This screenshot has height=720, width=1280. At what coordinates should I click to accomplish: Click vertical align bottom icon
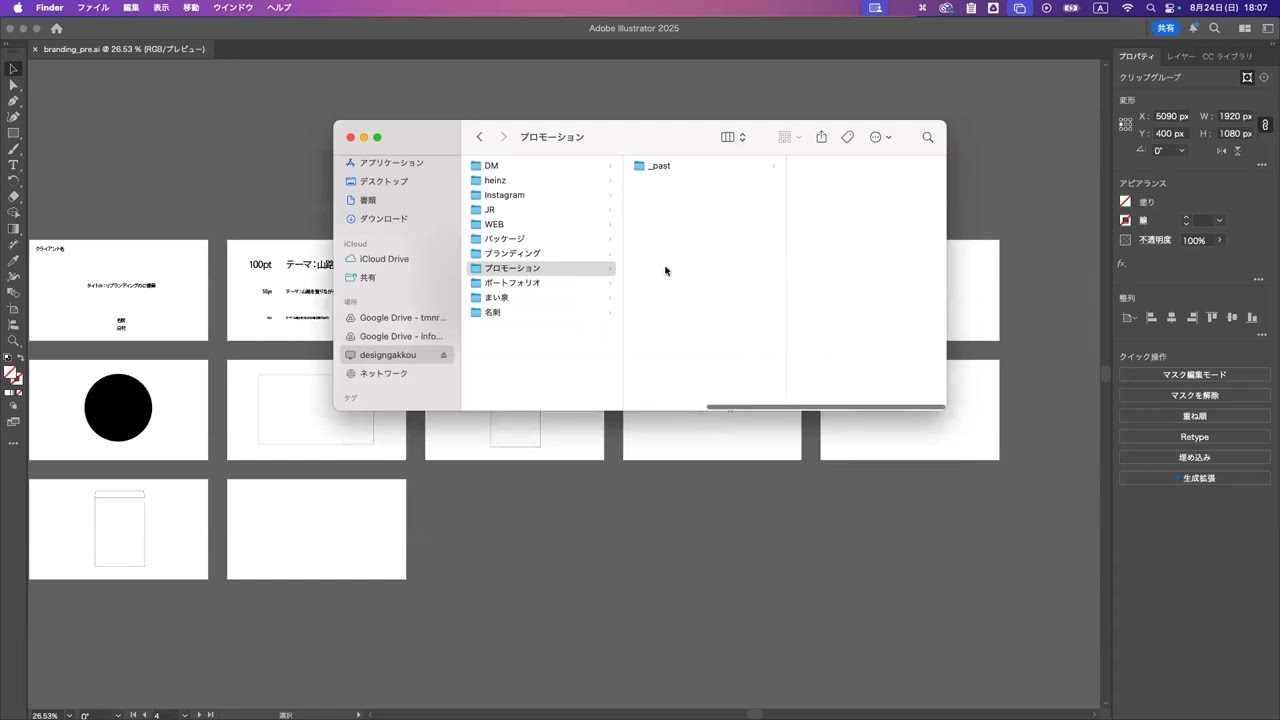point(1253,318)
